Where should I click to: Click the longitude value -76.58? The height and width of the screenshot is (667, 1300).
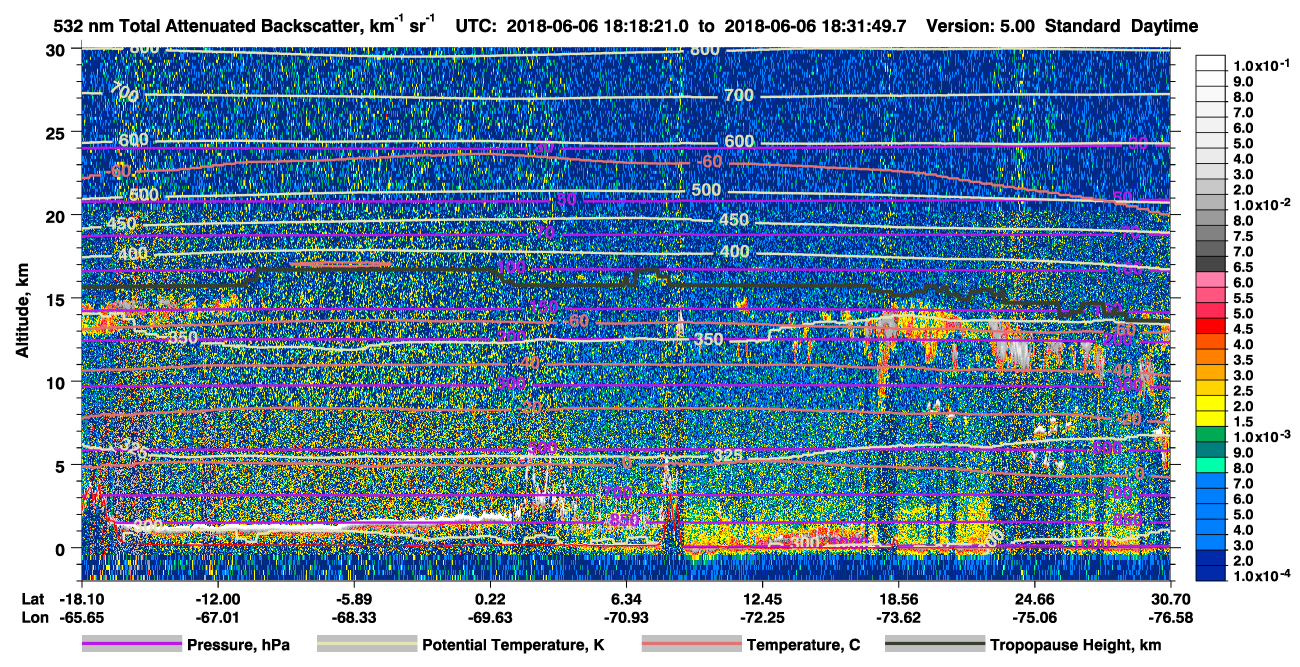tap(1170, 617)
